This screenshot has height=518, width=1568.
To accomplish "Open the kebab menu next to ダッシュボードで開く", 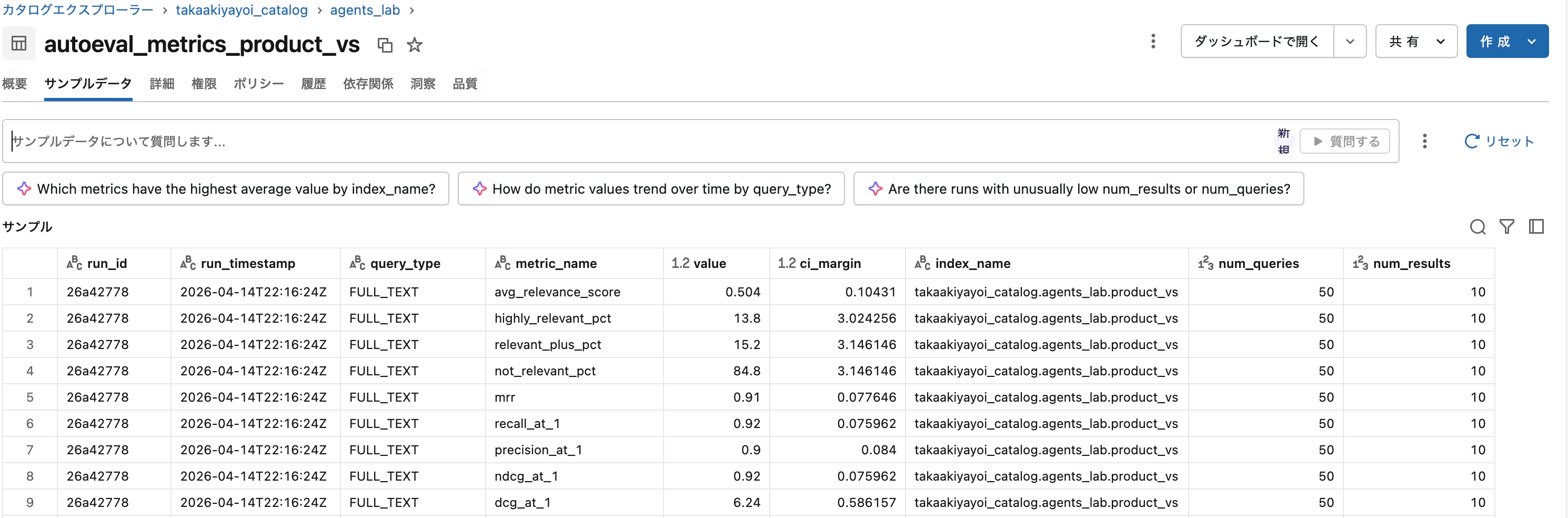I will pos(1152,41).
